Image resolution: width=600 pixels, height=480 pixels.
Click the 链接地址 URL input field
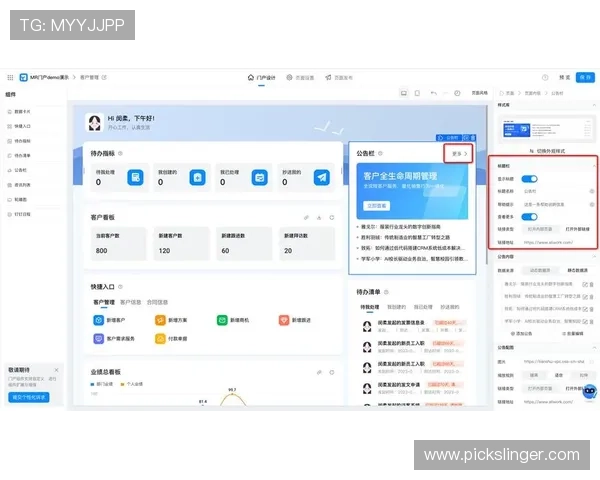(x=558, y=241)
